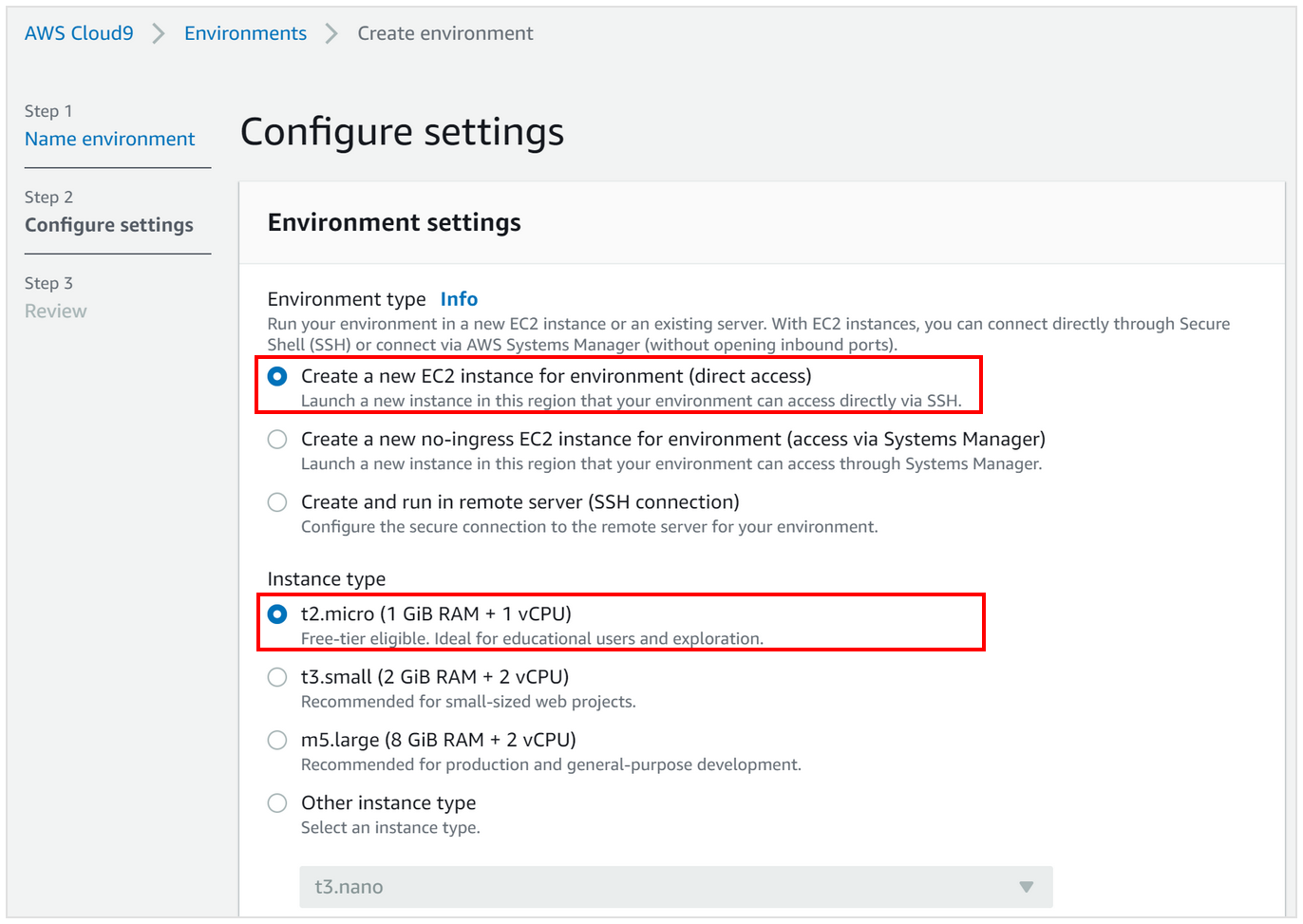Click the Create and run in remote server label
The width and height of the screenshot is (1303, 924).
519,502
